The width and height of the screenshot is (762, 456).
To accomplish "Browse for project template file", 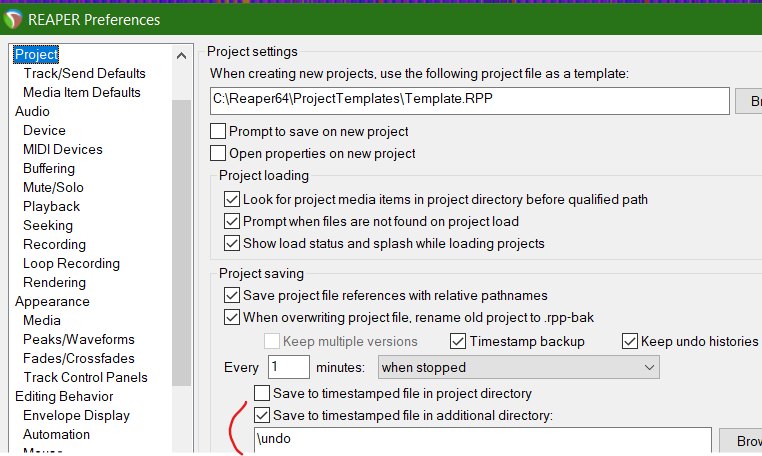I will (749, 101).
